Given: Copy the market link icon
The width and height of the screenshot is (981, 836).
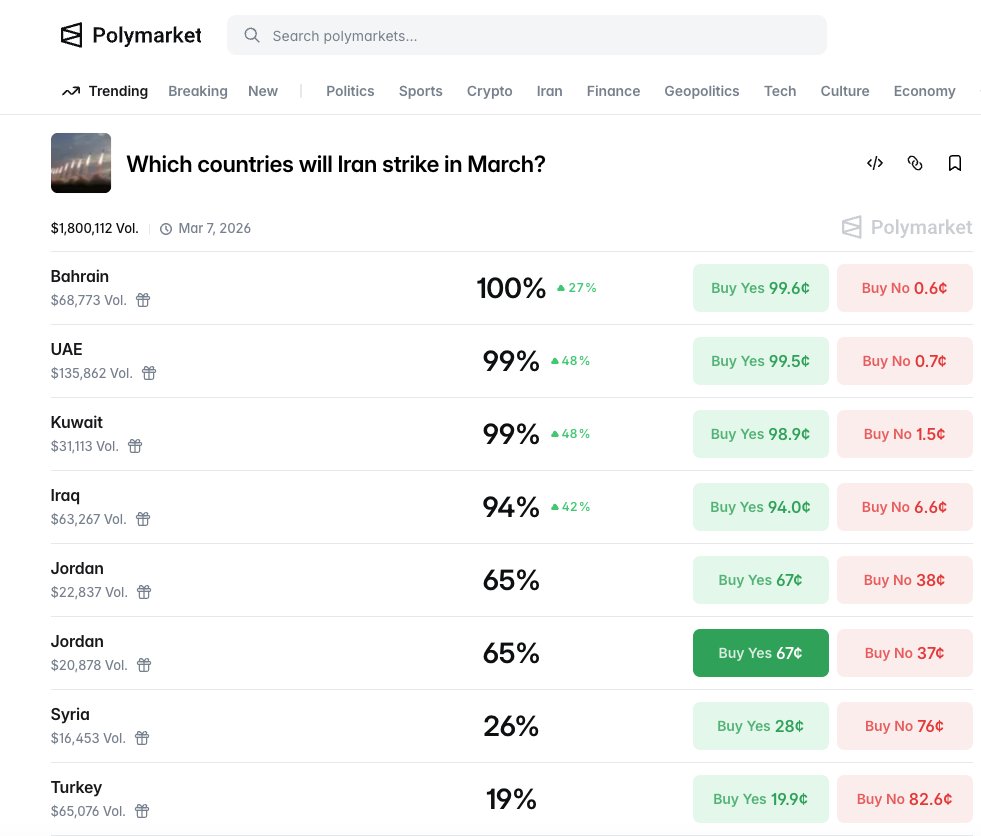Looking at the screenshot, I should tap(914, 163).
